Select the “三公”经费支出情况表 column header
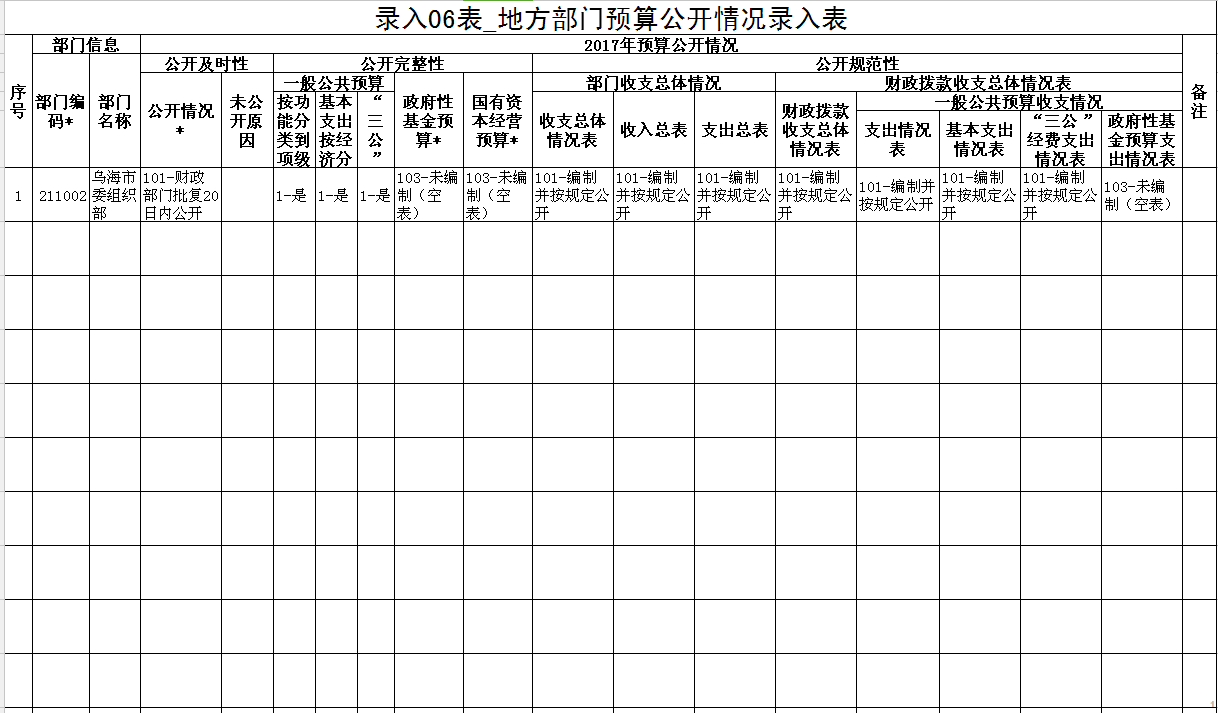The width and height of the screenshot is (1218, 713). 1060,139
